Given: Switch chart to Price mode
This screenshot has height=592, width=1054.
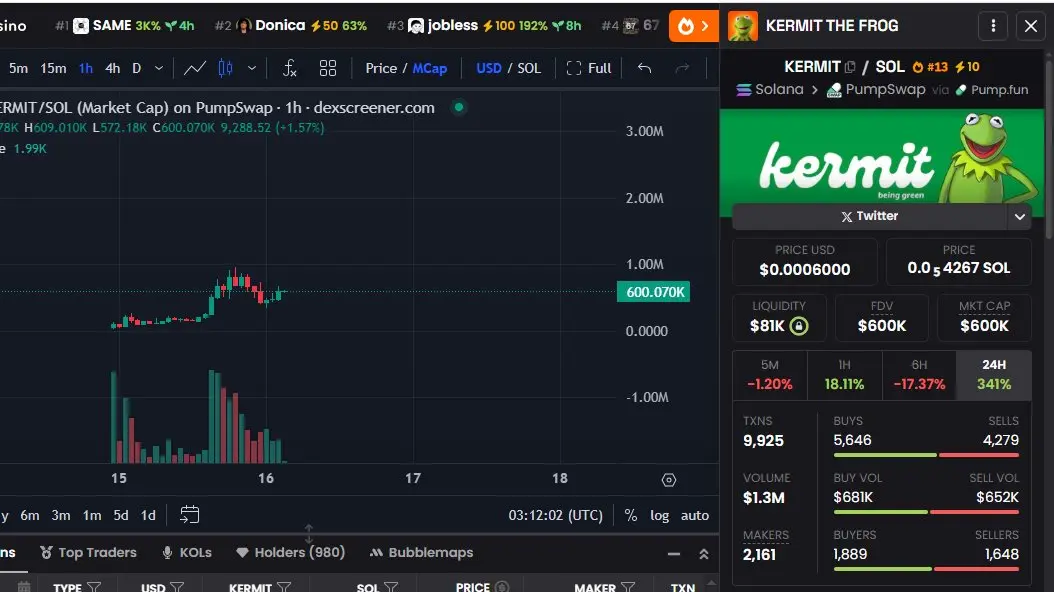Looking at the screenshot, I should tap(380, 68).
